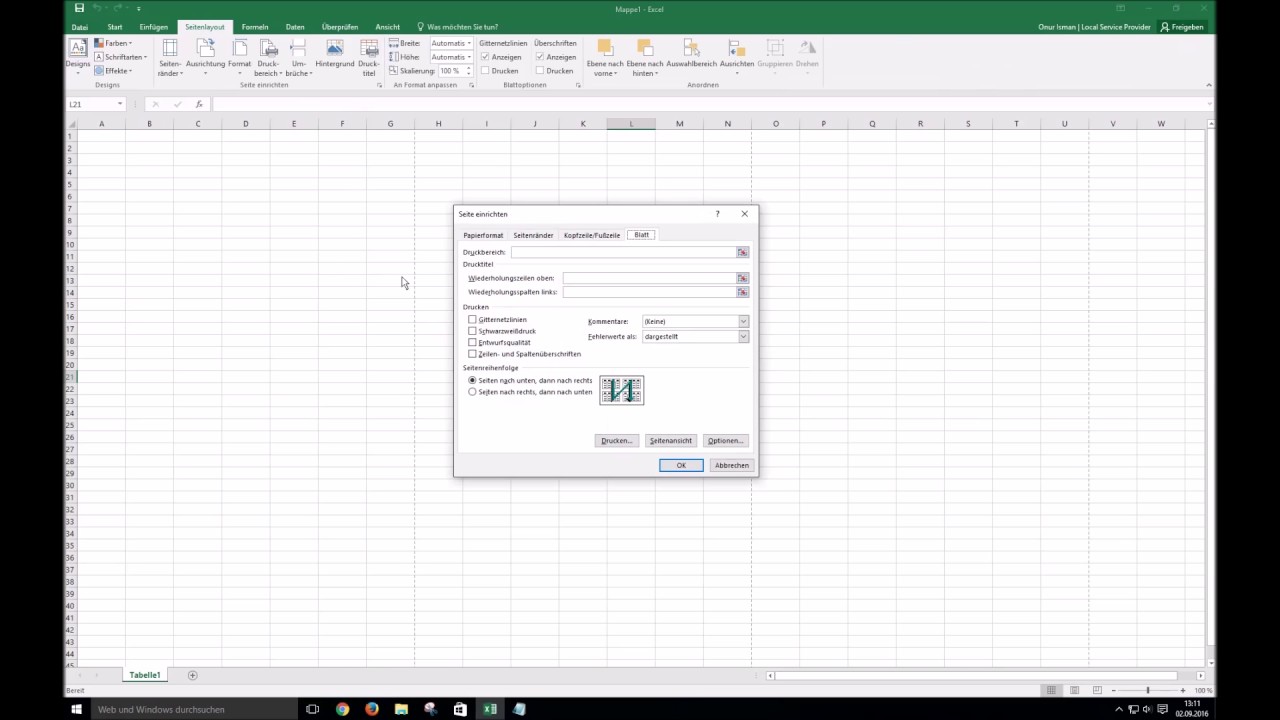The height and width of the screenshot is (720, 1280).
Task: Select Seiten nach rechts, dann nach unten
Action: pos(473,392)
